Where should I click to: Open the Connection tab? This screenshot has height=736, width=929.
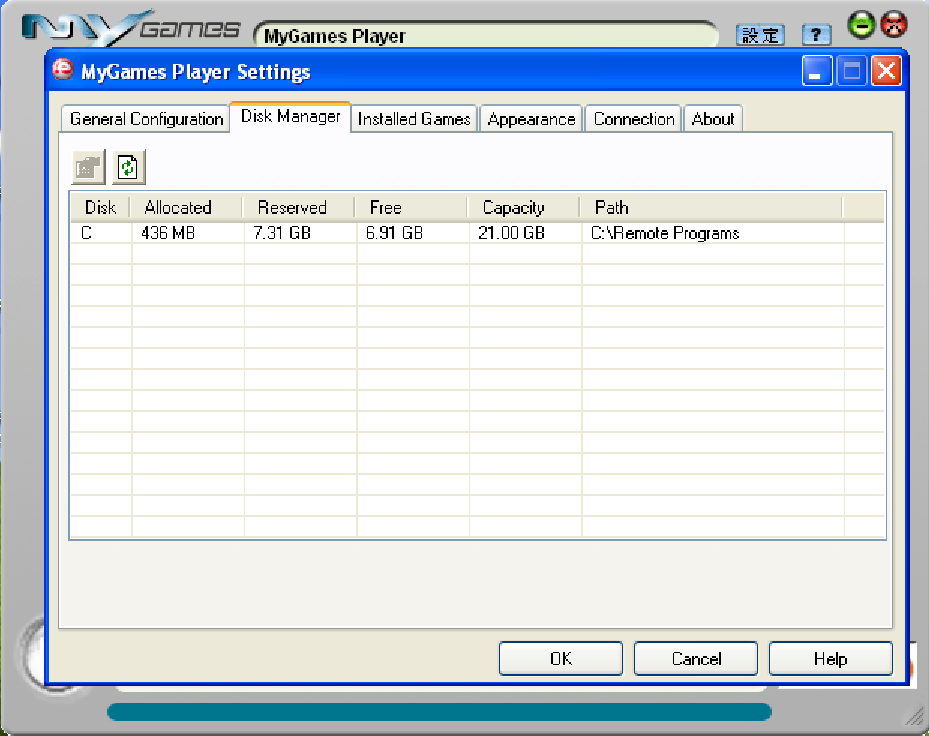[x=633, y=119]
